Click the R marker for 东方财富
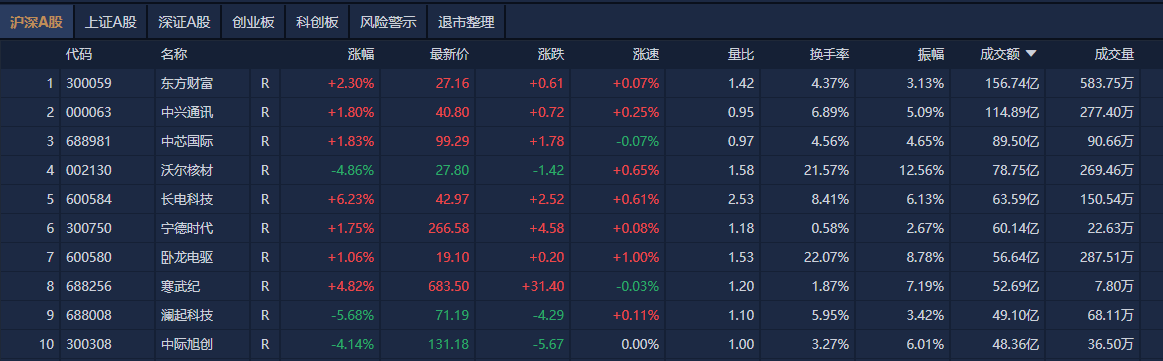This screenshot has height=361, width=1163. (x=265, y=84)
